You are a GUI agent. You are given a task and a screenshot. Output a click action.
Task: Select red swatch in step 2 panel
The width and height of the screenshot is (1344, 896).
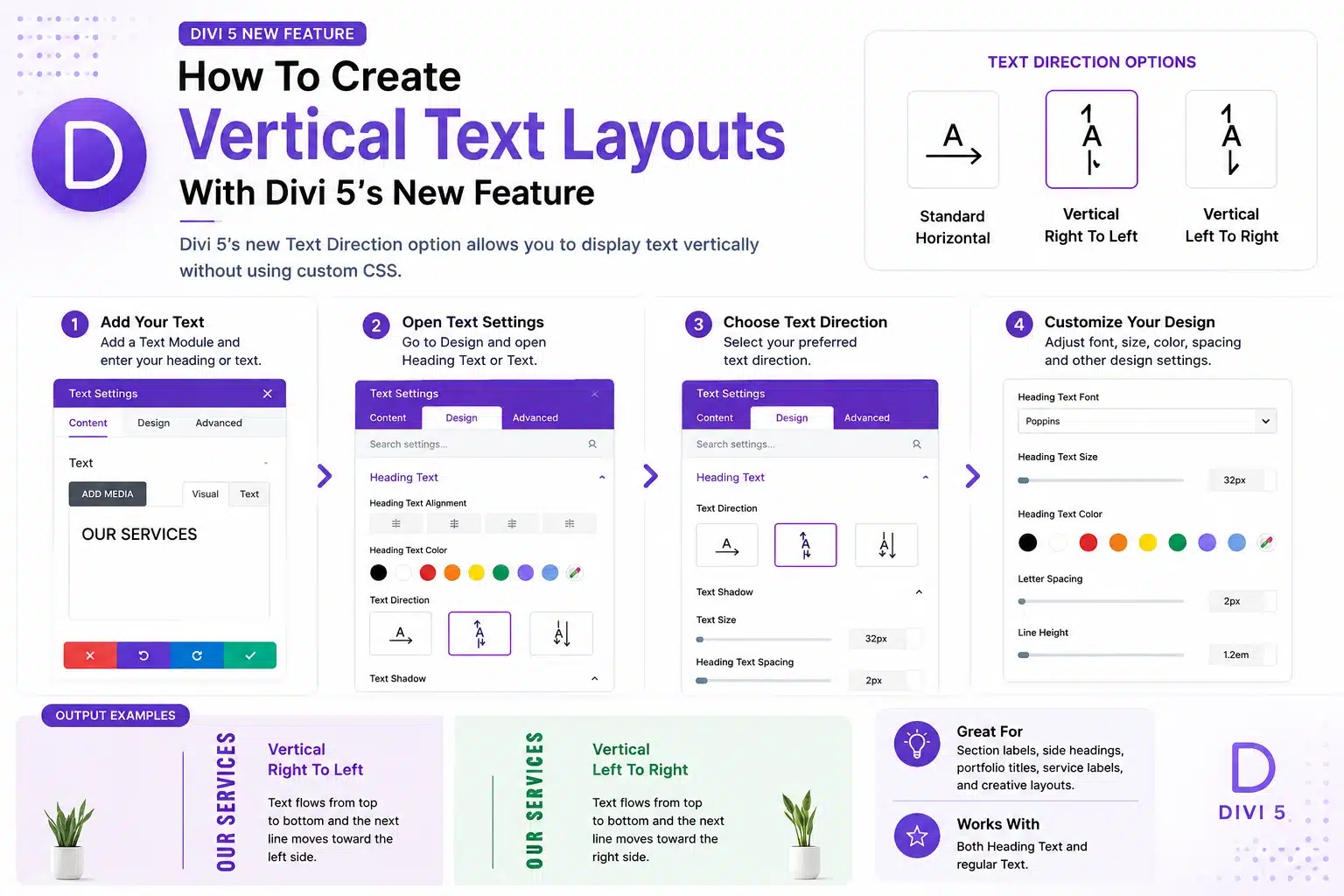[x=428, y=572]
